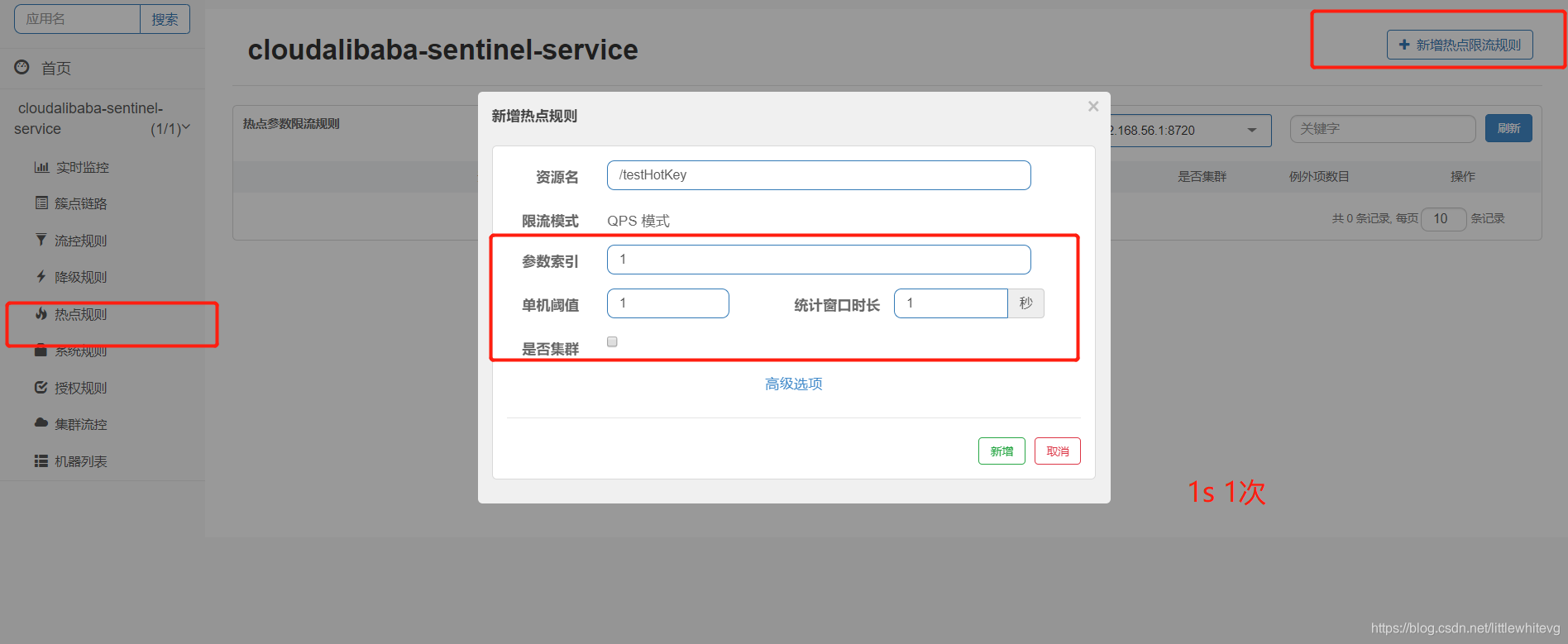Screen dimensions: 1568x644
Task: Click the check-square icon for 授权规则
Action: (41, 387)
